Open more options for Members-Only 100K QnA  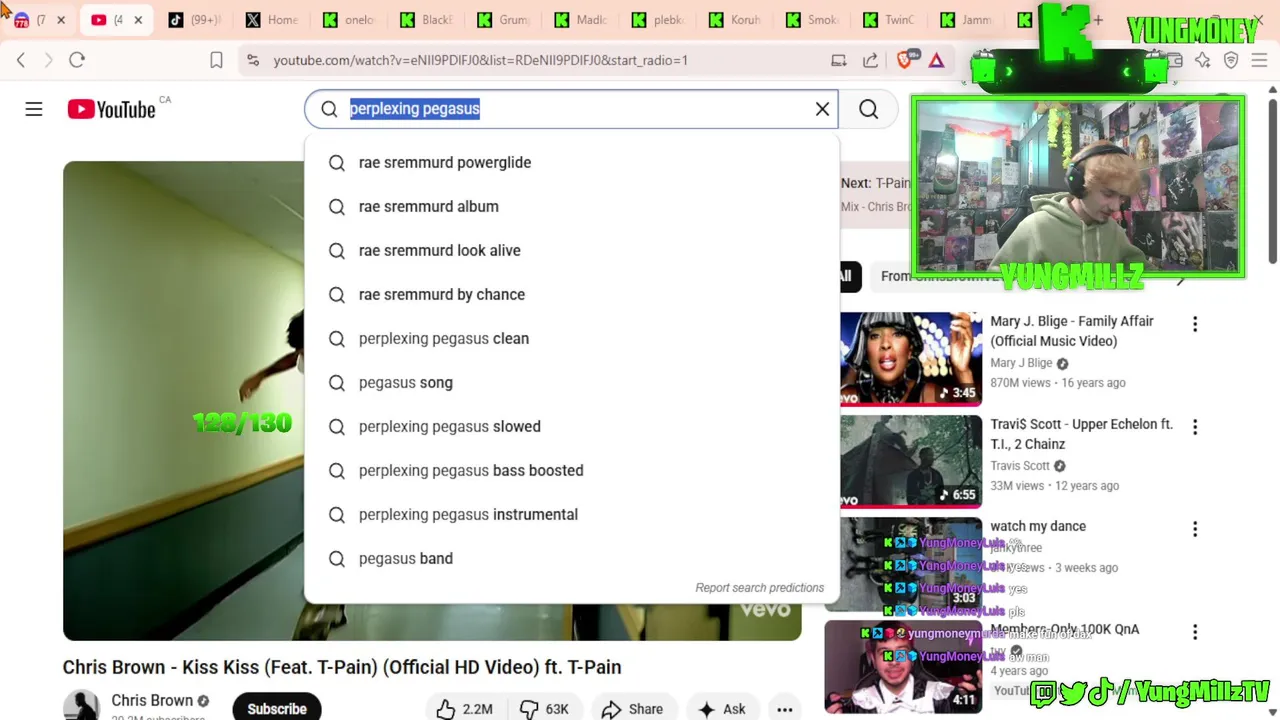(x=1194, y=632)
